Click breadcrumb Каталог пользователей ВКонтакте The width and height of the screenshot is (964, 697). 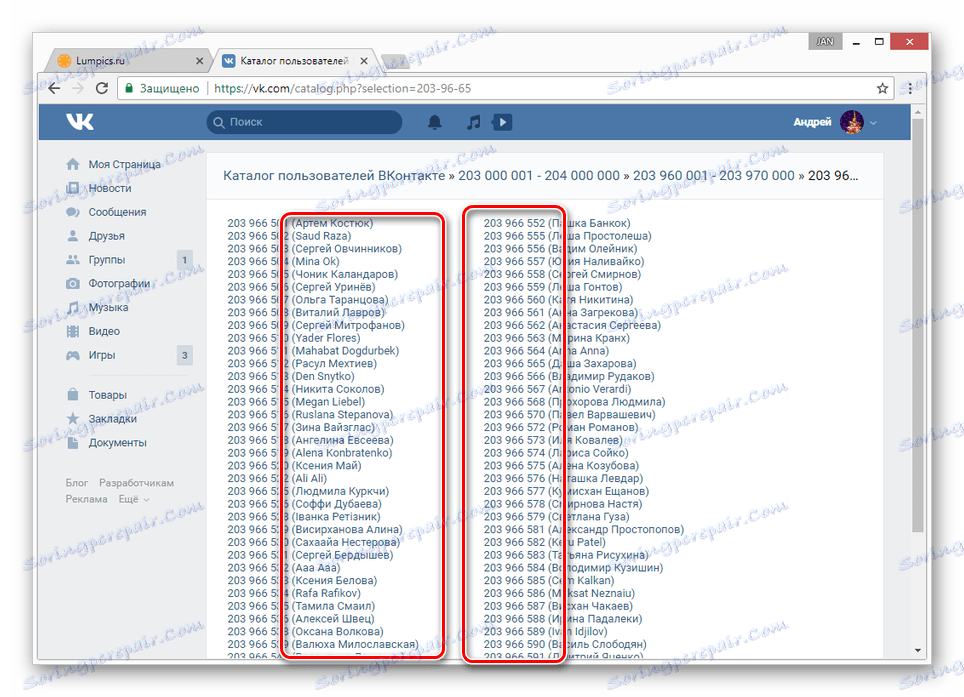(334, 176)
